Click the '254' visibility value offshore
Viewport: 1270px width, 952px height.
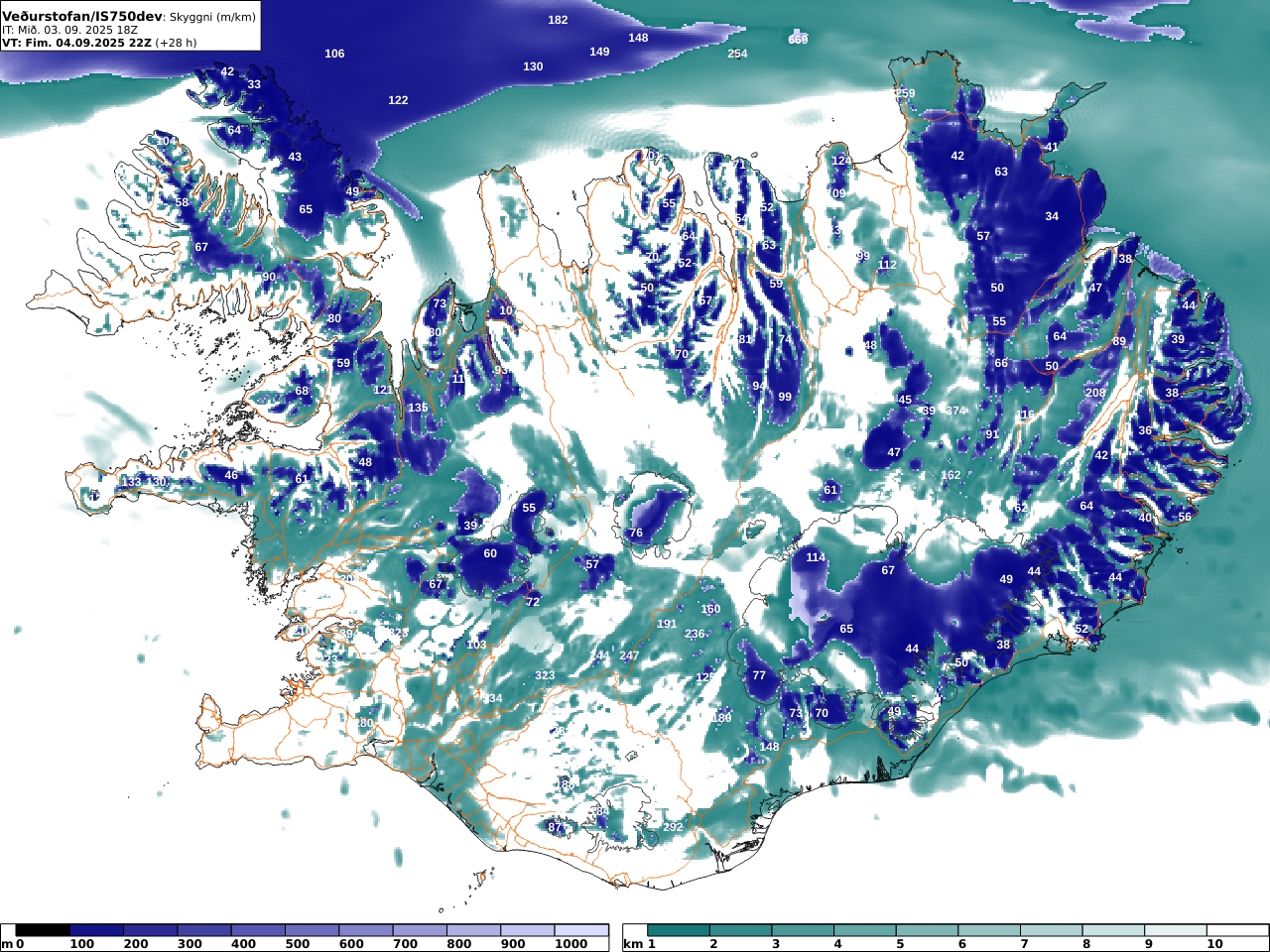(737, 54)
